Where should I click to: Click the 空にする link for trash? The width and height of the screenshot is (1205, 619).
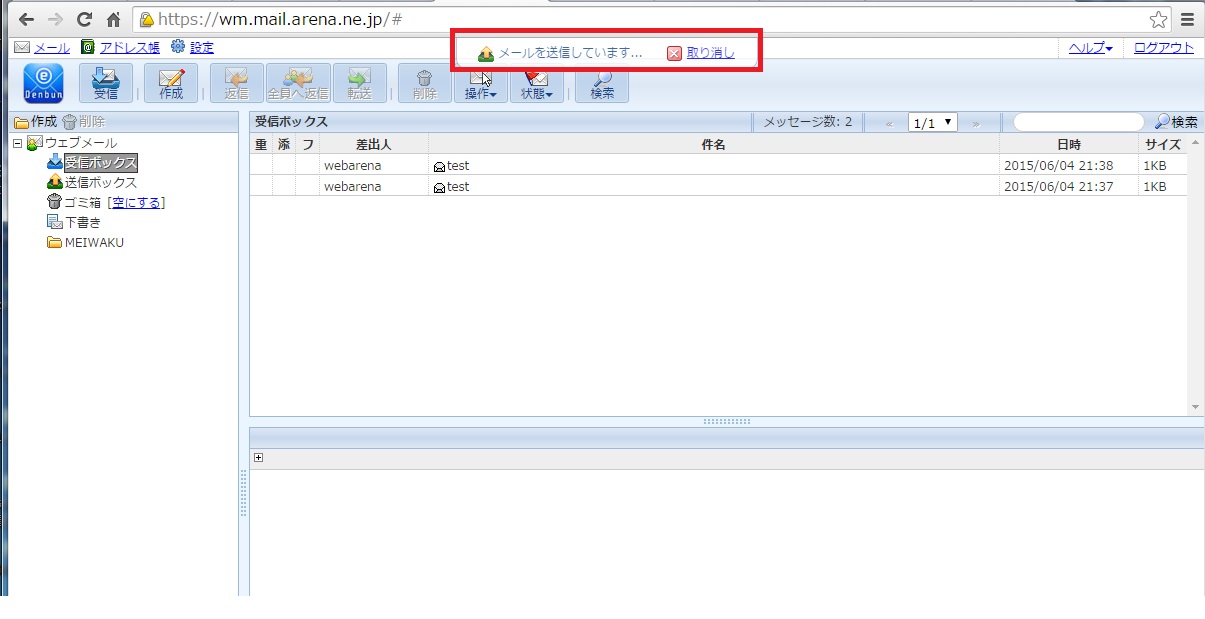click(x=138, y=203)
